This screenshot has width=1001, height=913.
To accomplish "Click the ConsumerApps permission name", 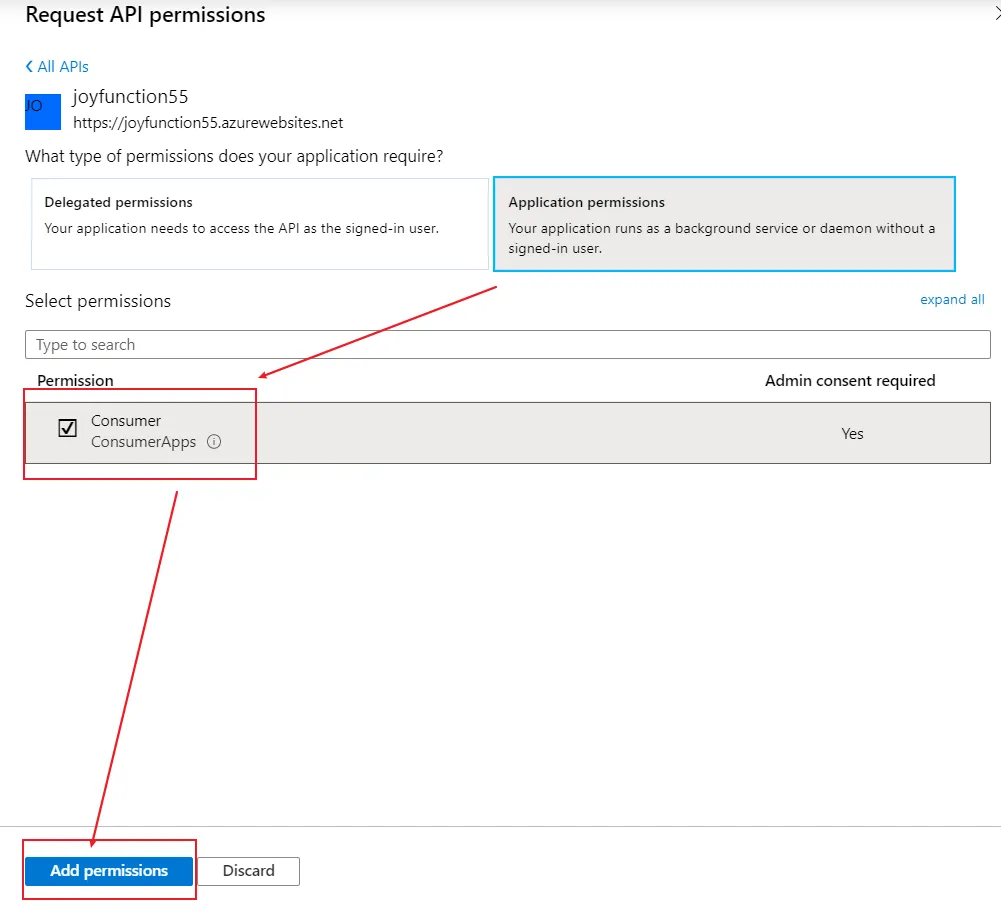I will coord(143,442).
